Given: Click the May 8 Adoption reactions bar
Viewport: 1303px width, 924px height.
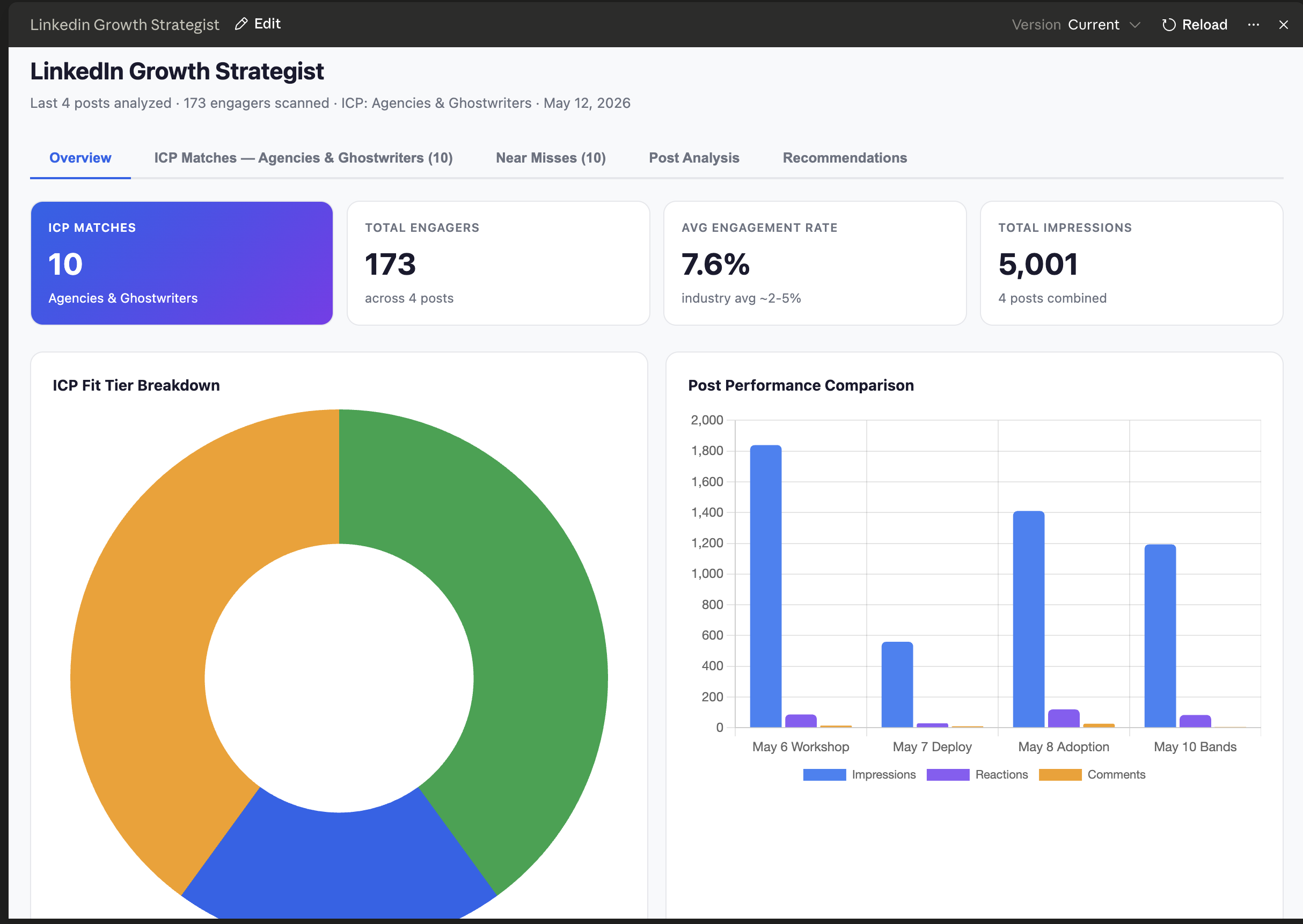Looking at the screenshot, I should (1064, 718).
